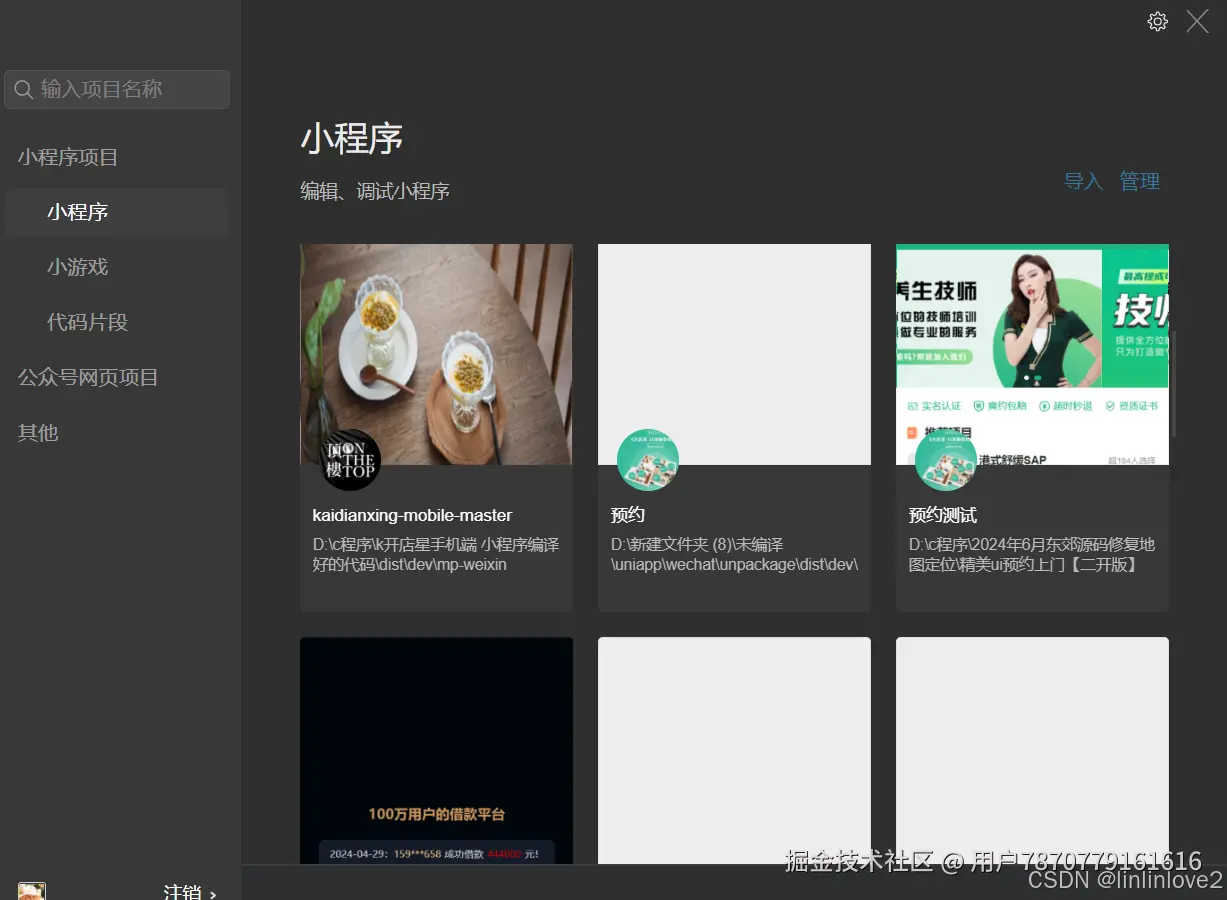
Task: Select the 小程序项目 category
Action: point(68,157)
